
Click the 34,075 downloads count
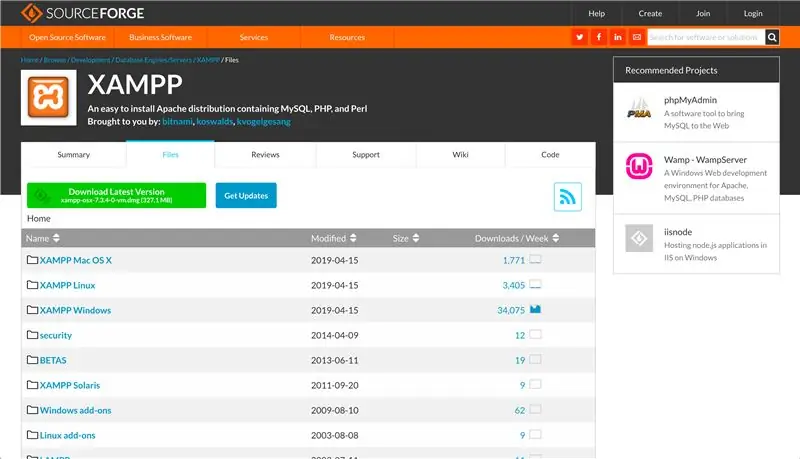pyautogui.click(x=511, y=310)
